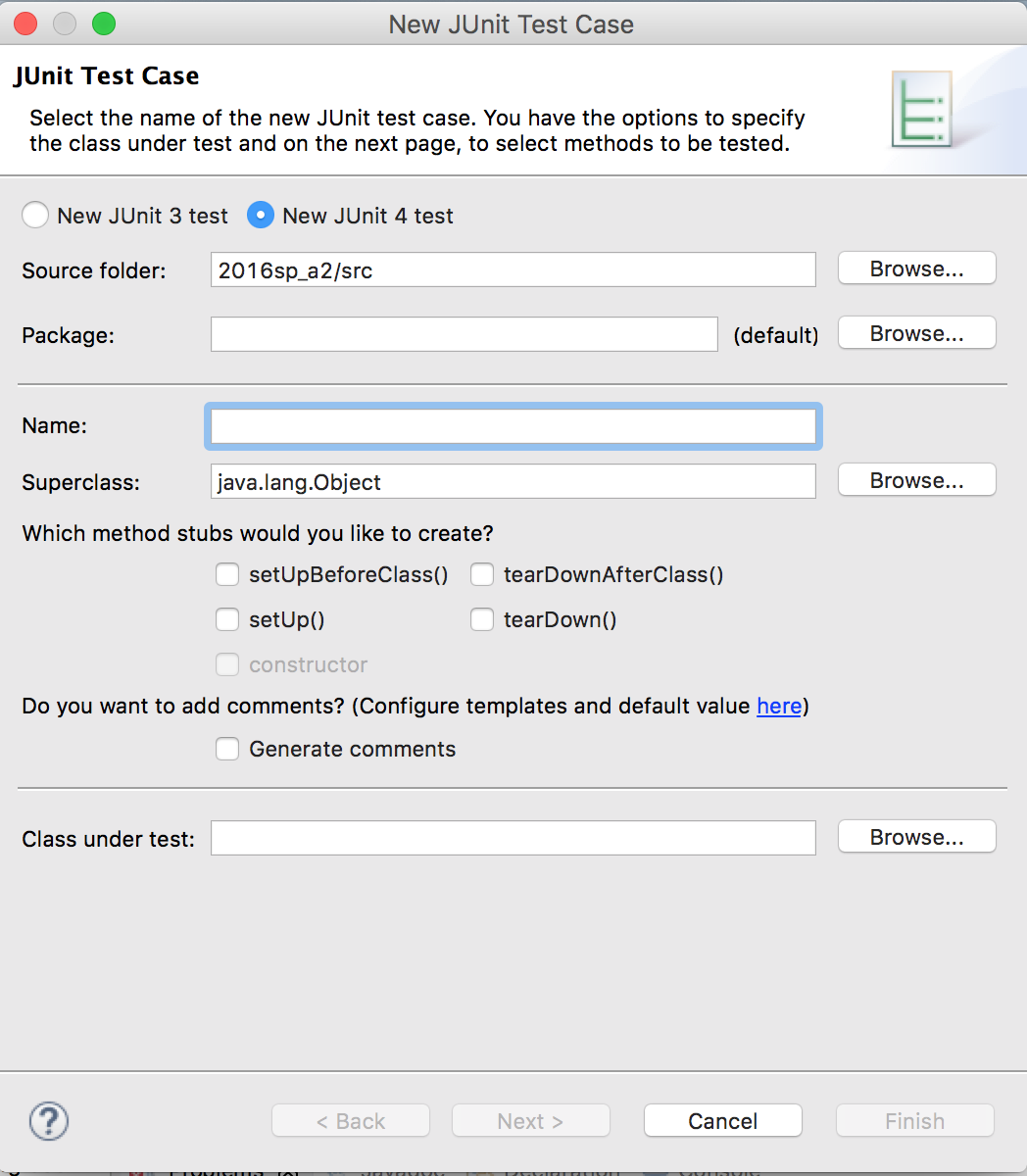Click inside the Name text field
This screenshot has width=1027, height=1176.
click(x=513, y=425)
